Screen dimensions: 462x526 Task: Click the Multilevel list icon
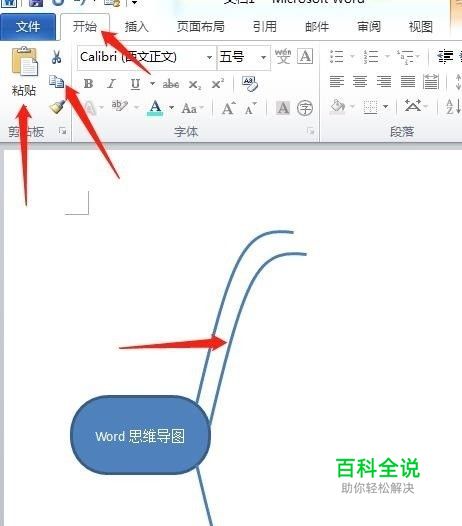tap(405, 57)
